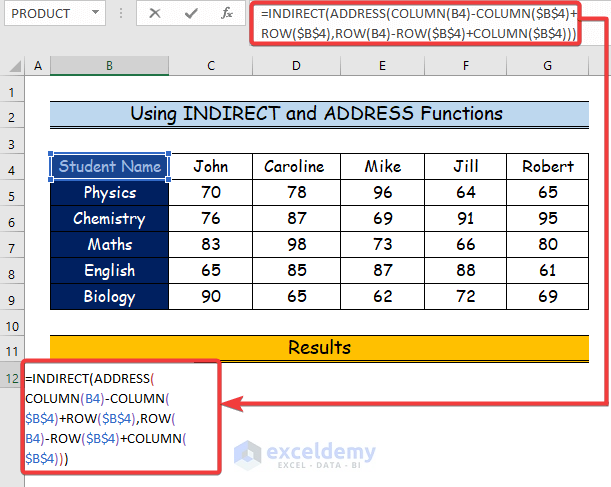Click John's Chemistry score 76
The width and height of the screenshot is (611, 487).
tap(211, 219)
